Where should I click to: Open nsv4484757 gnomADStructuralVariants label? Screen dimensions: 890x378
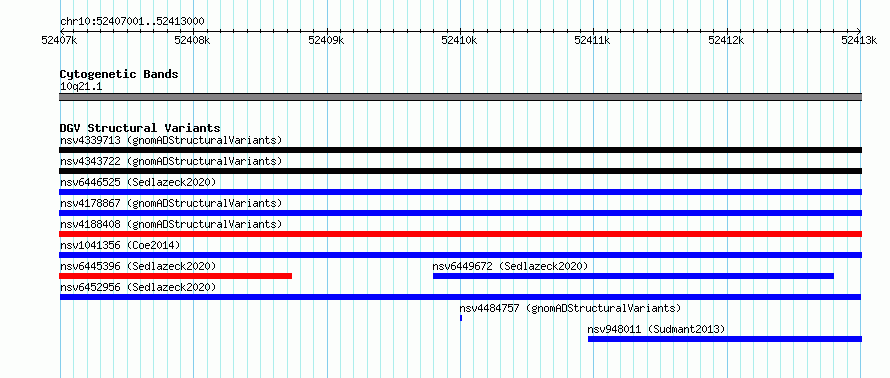pos(570,308)
